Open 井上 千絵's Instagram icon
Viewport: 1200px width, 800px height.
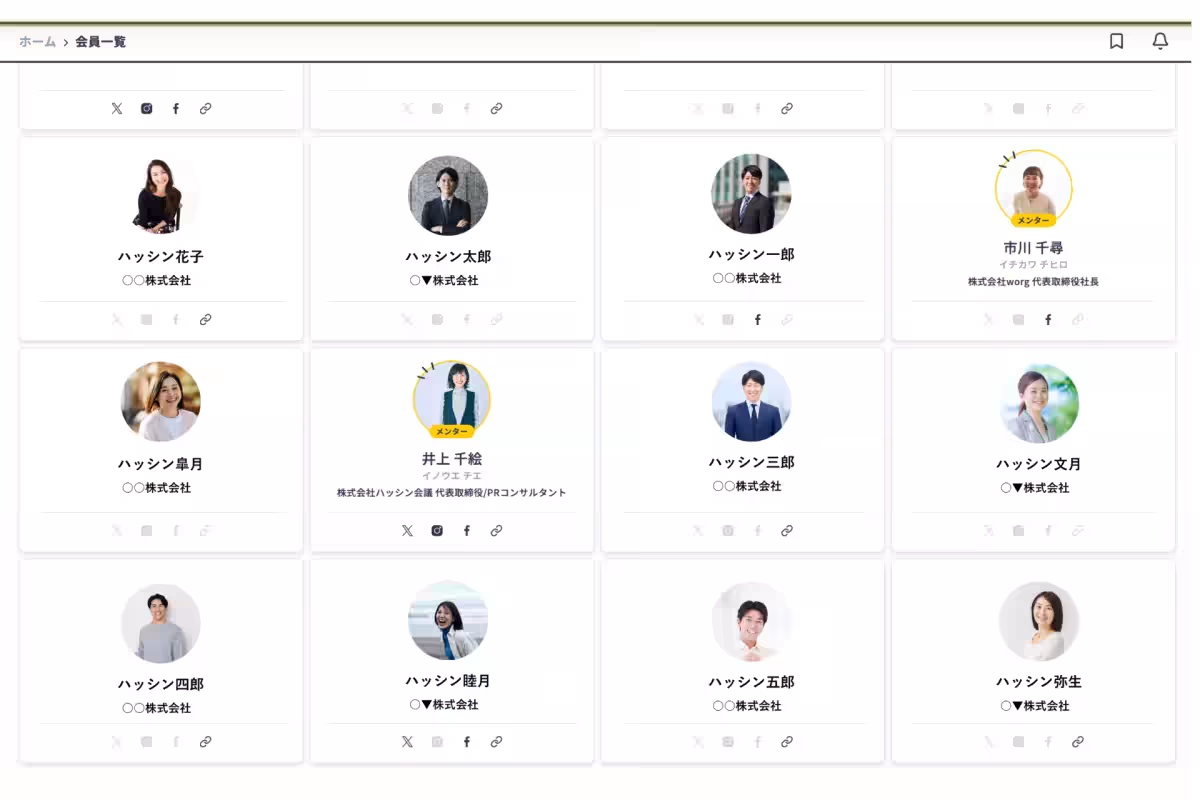(x=437, y=531)
